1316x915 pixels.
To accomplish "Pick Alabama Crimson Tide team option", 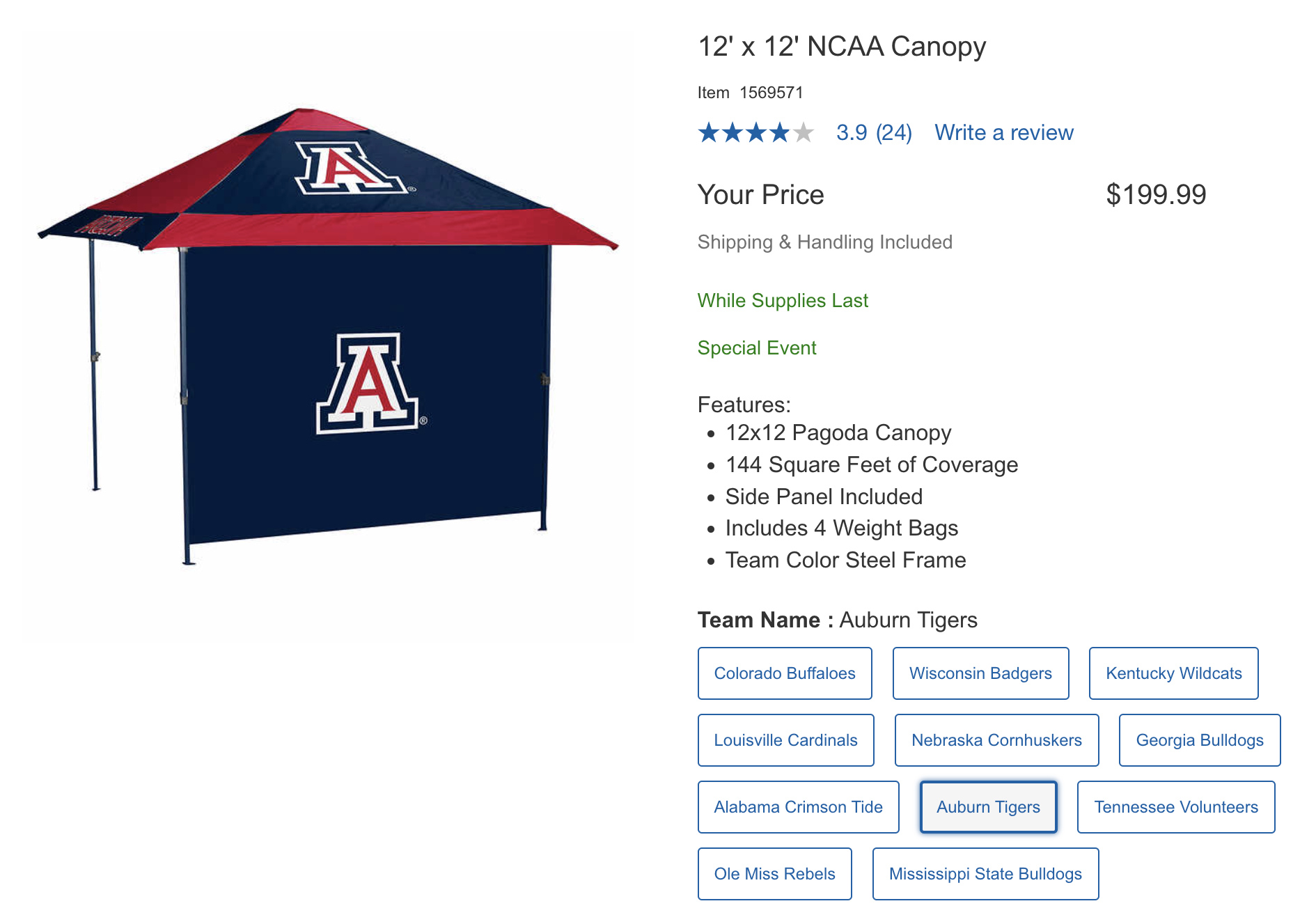I will (x=798, y=807).
